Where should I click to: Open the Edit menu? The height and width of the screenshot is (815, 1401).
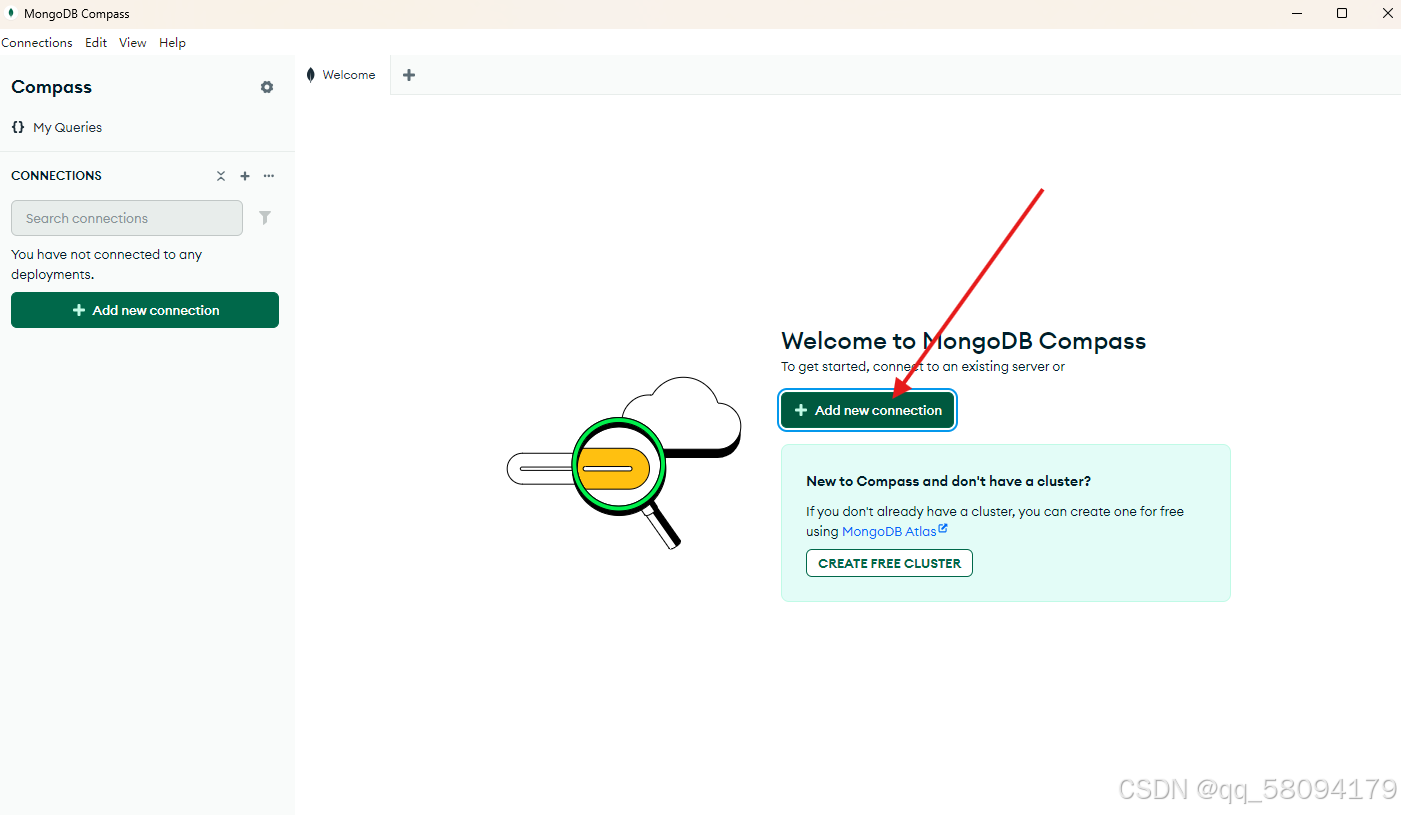point(96,43)
